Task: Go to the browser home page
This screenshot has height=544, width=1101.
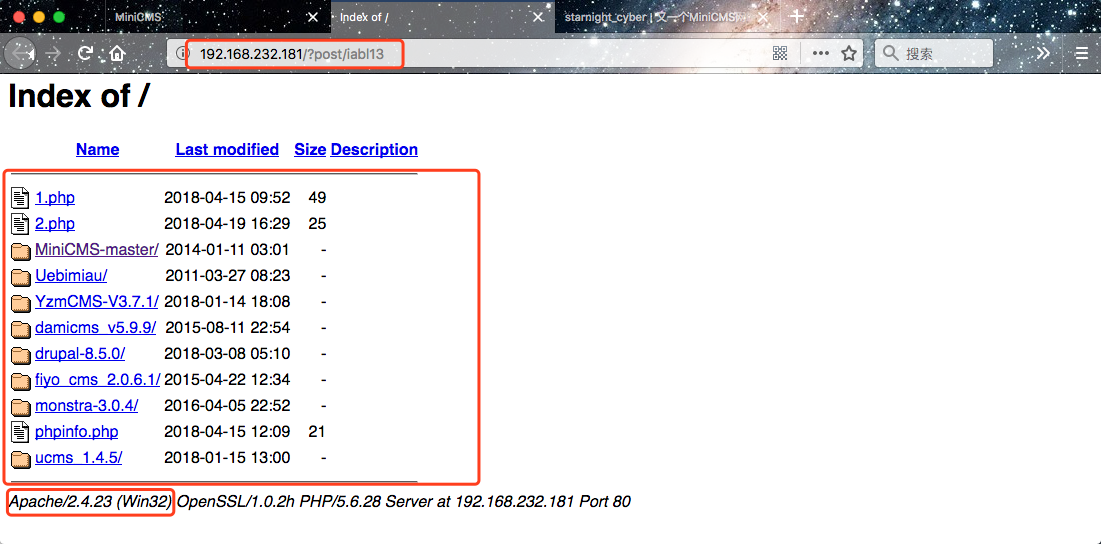Action: [x=117, y=53]
